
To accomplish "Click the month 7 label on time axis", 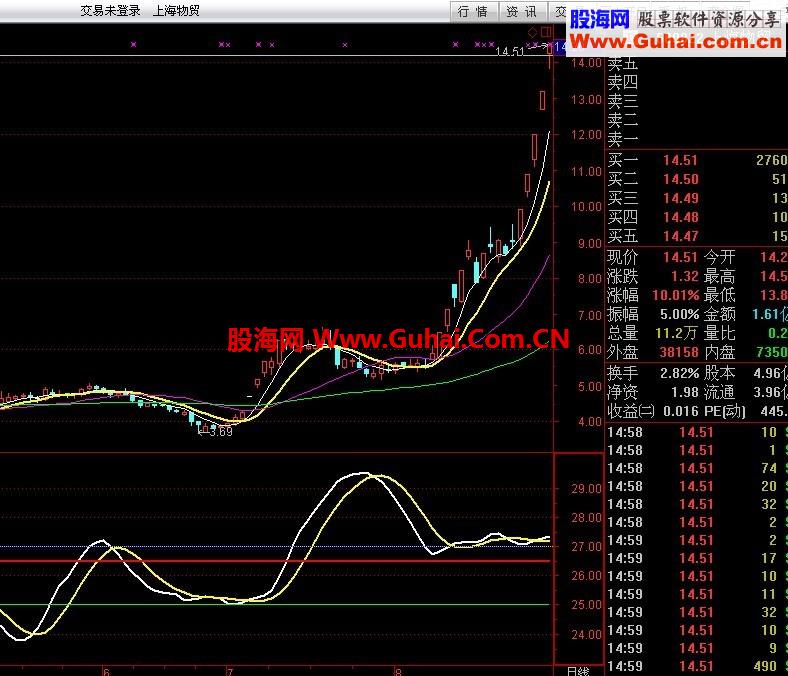I will click(230, 671).
